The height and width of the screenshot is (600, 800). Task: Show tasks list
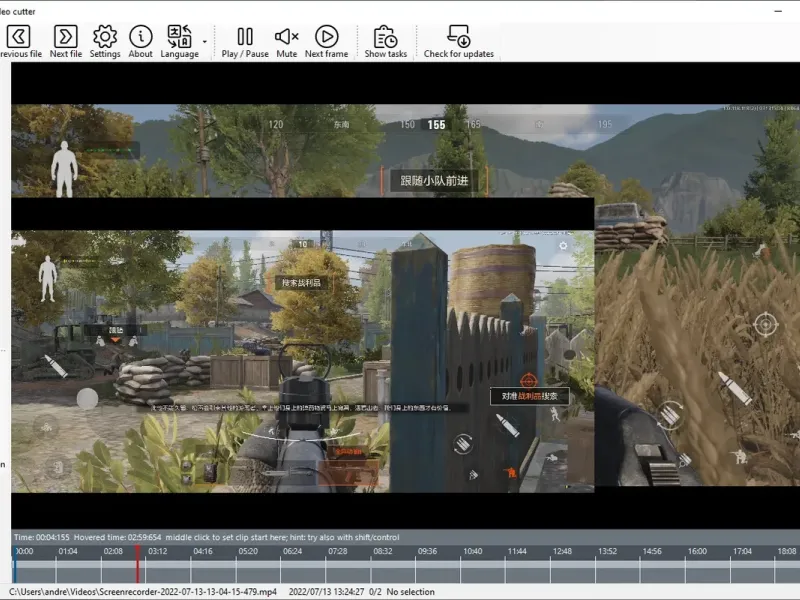pos(385,38)
